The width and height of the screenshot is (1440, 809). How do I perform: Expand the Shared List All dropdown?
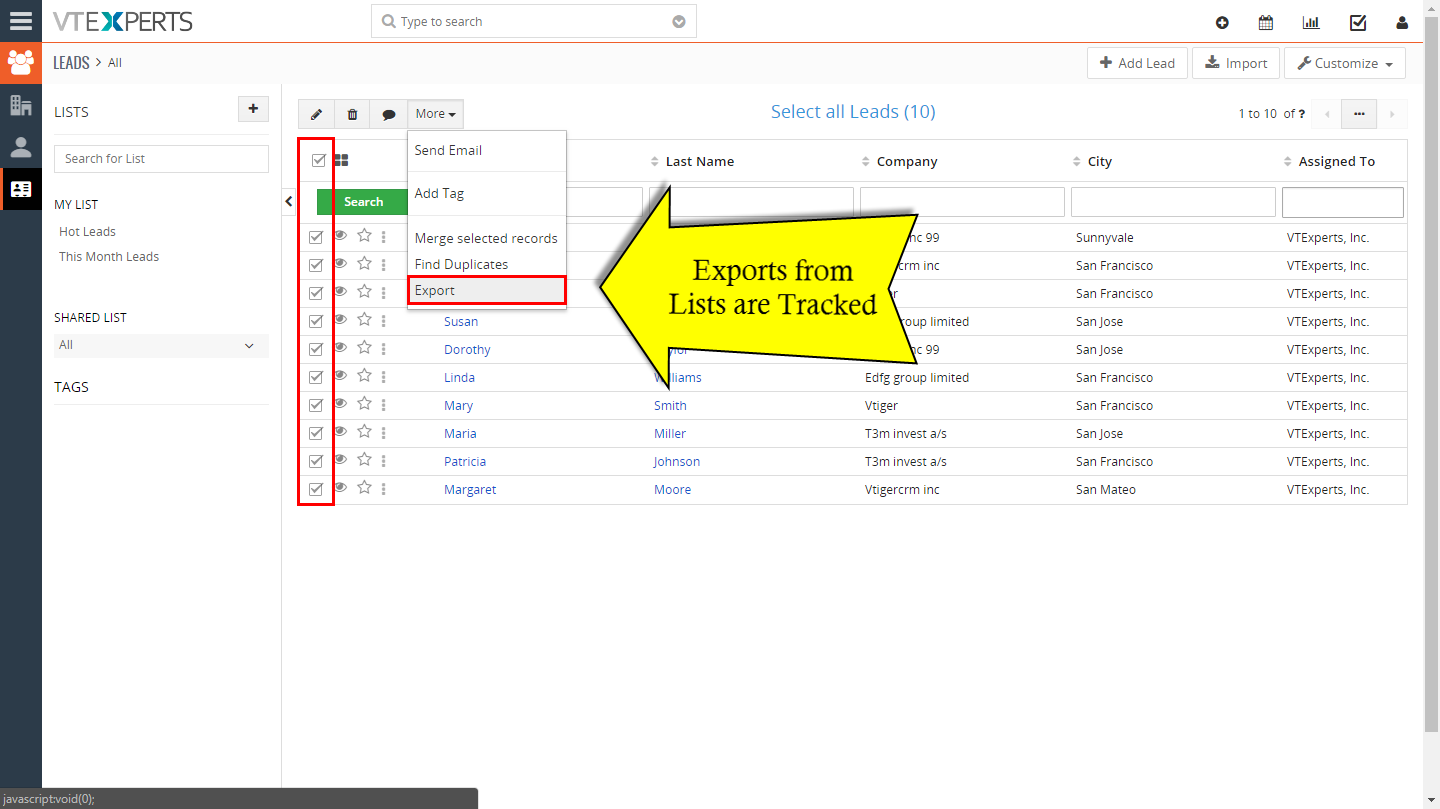pyautogui.click(x=161, y=345)
